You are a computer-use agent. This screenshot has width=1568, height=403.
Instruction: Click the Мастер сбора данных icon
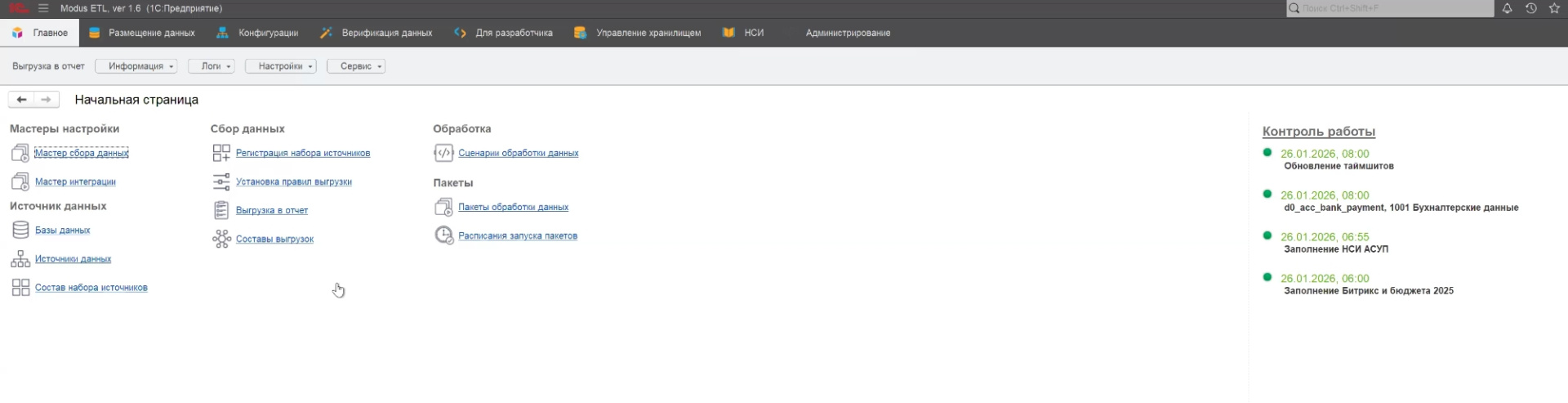coord(20,153)
